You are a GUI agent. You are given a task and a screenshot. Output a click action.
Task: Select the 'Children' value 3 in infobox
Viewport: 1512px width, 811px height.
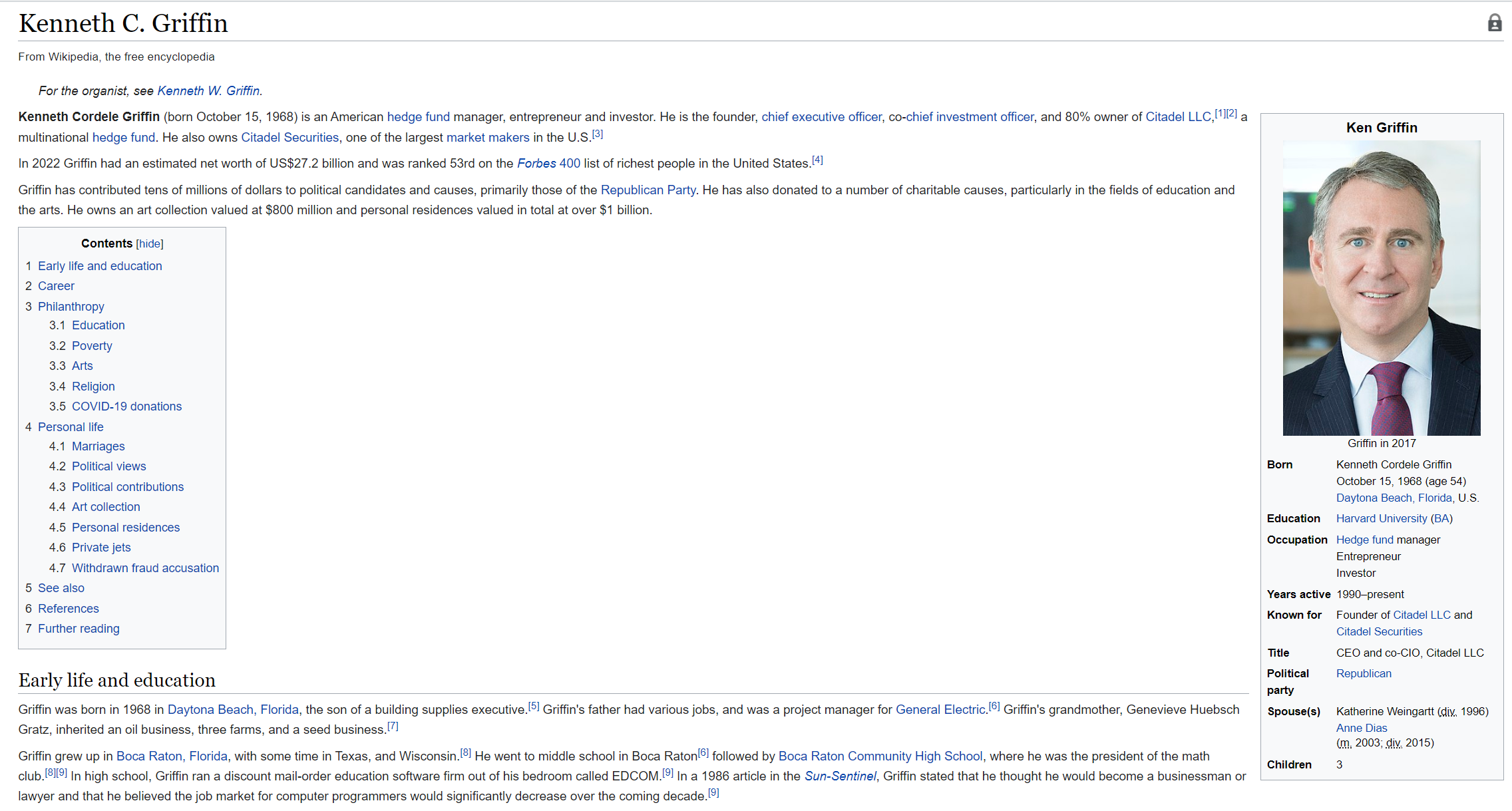(x=1340, y=765)
